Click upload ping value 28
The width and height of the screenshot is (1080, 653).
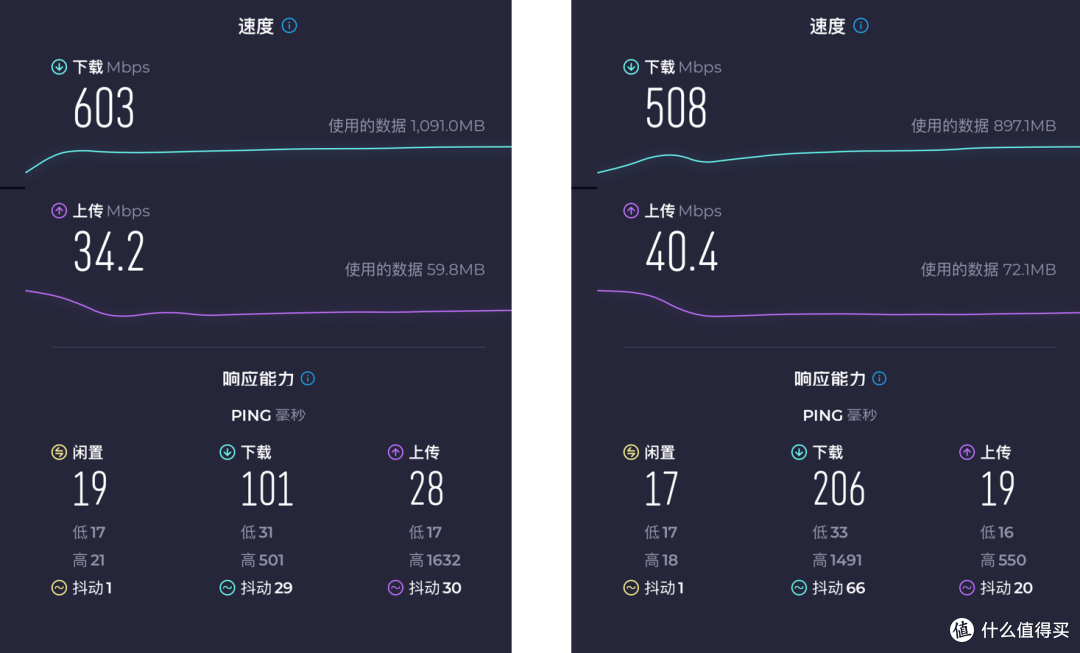(x=426, y=489)
